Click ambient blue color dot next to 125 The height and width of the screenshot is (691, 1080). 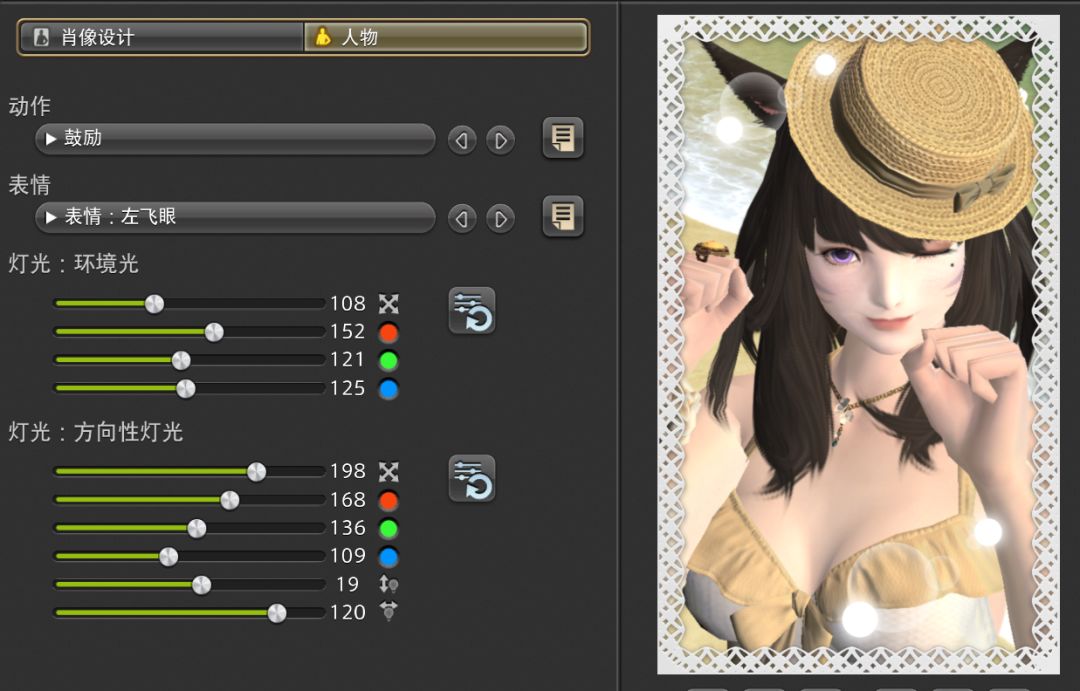click(x=388, y=389)
